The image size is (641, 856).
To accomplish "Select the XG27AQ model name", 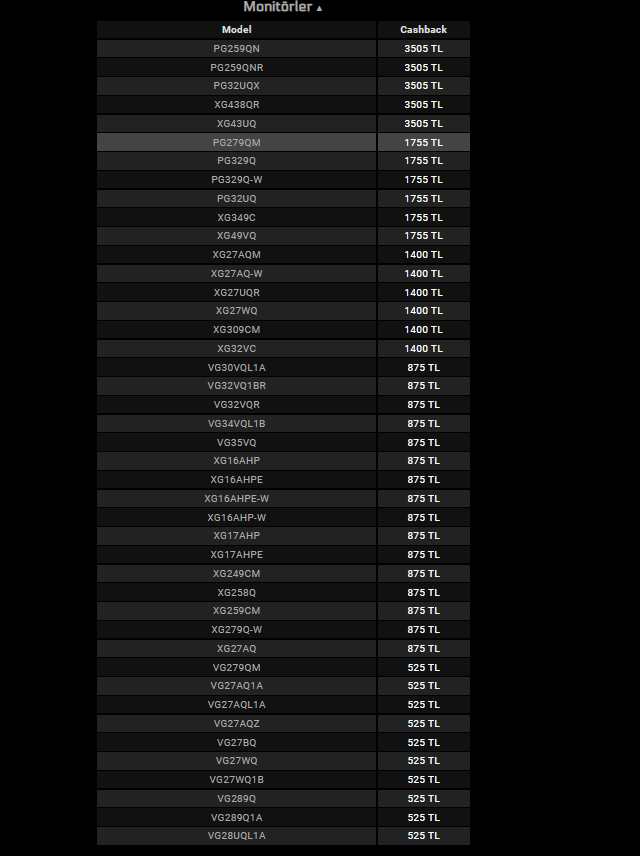I will 237,648.
